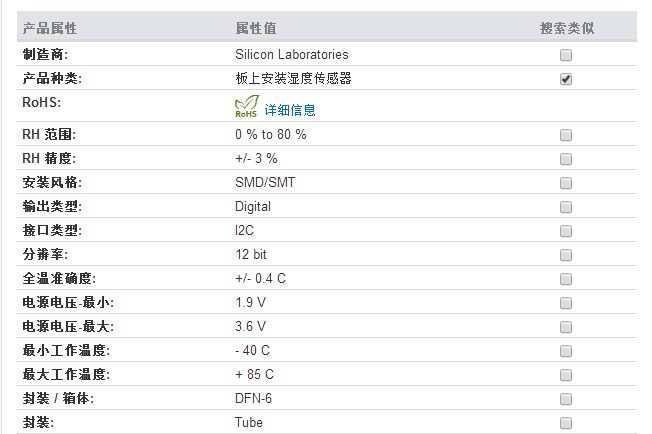The image size is (652, 434).
Task: Enable the RH 精度 +/- 3% checkbox
Action: (566, 159)
